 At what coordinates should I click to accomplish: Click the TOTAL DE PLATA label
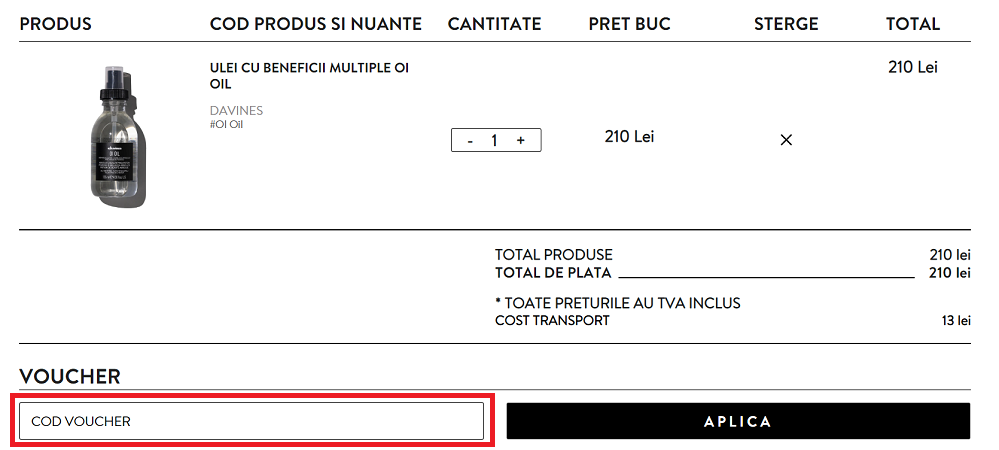pos(553,272)
